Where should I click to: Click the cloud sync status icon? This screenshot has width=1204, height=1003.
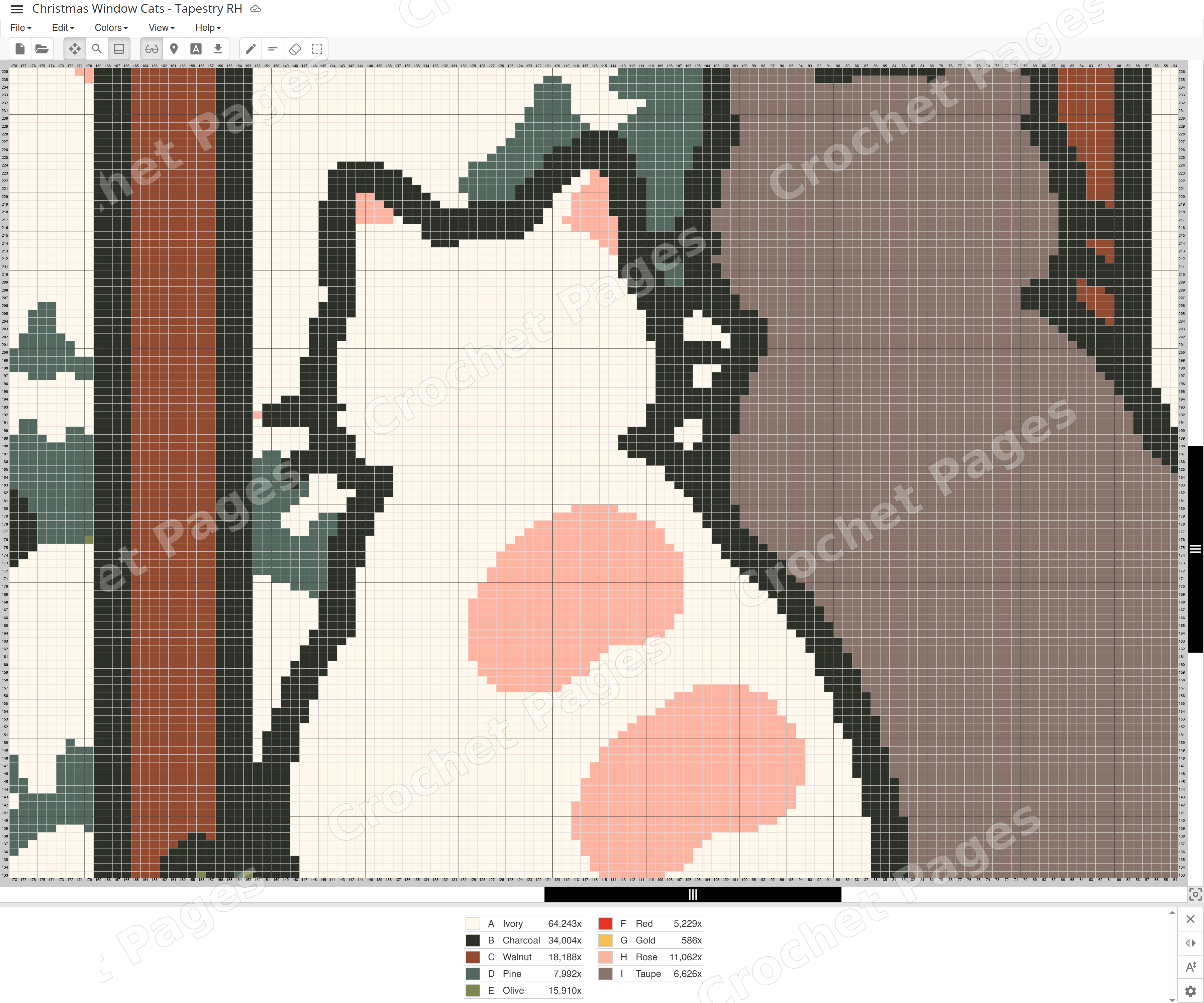(x=256, y=9)
